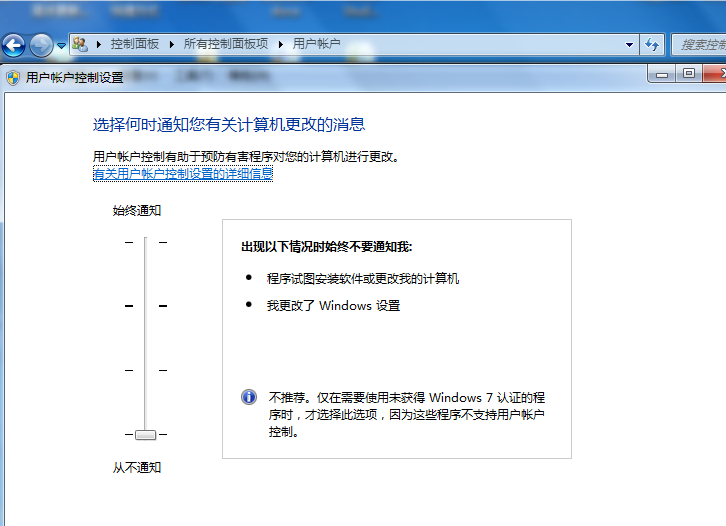Click sentence 用户帐户控制有助于预防有害程序

(x=246, y=157)
